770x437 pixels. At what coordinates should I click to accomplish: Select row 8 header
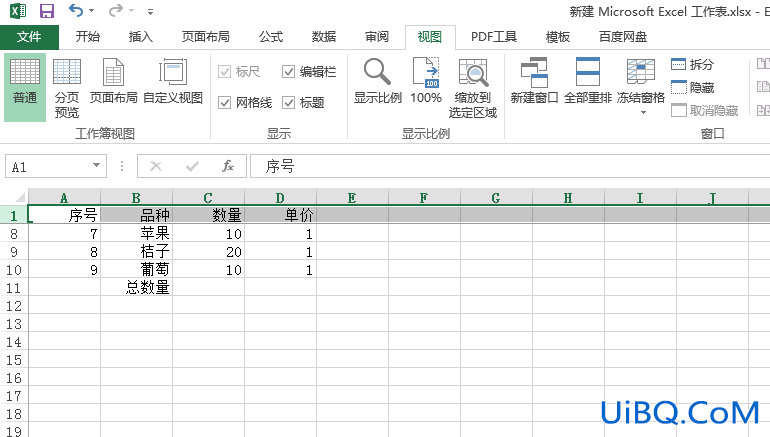click(14, 234)
